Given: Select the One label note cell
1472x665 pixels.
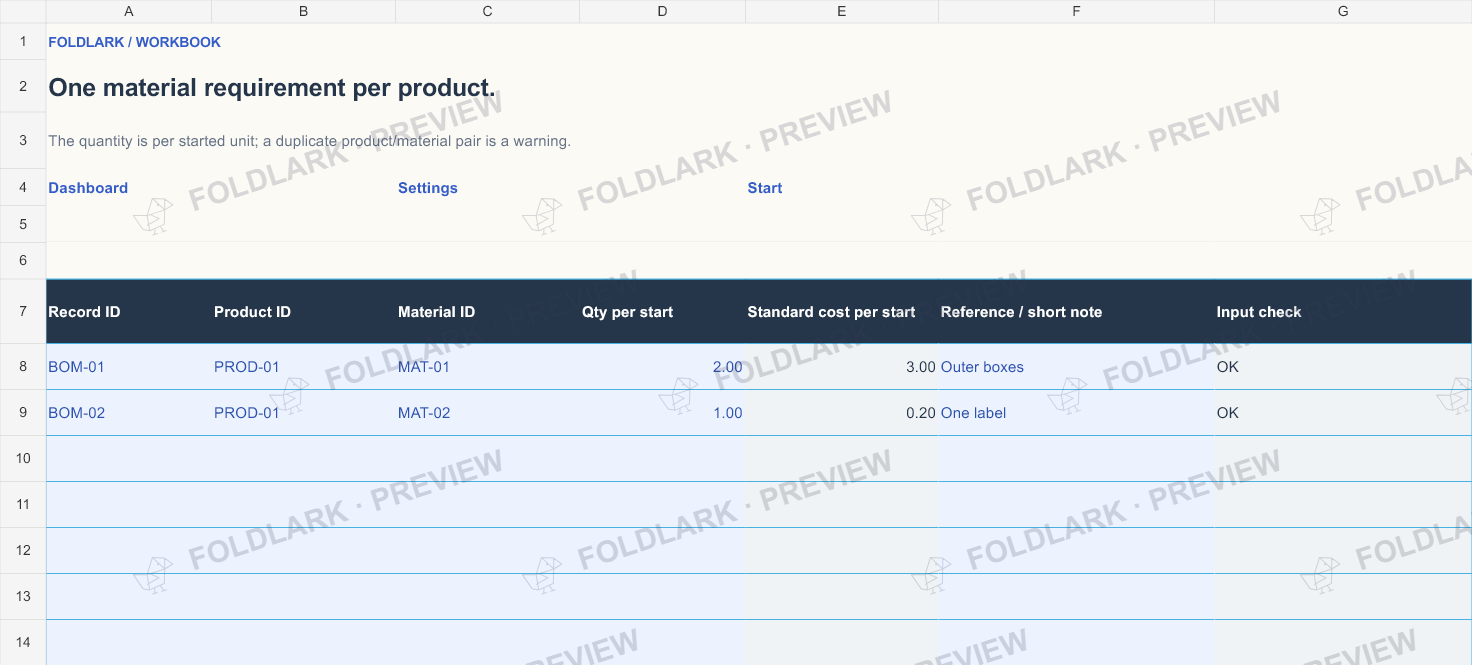Looking at the screenshot, I should [1077, 413].
